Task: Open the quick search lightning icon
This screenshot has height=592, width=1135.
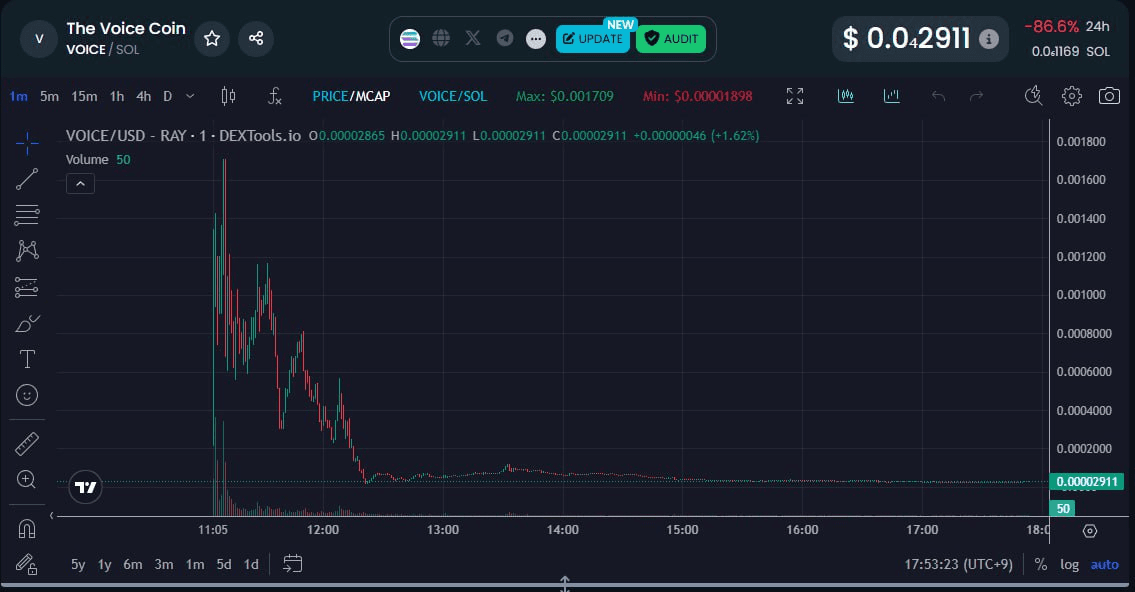Action: (x=1034, y=96)
